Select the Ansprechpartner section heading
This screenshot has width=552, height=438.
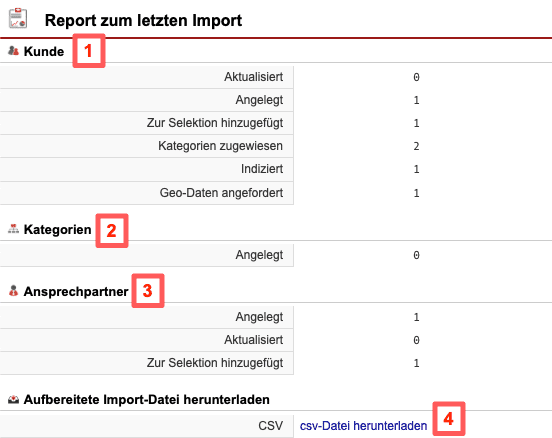[x=76, y=292]
